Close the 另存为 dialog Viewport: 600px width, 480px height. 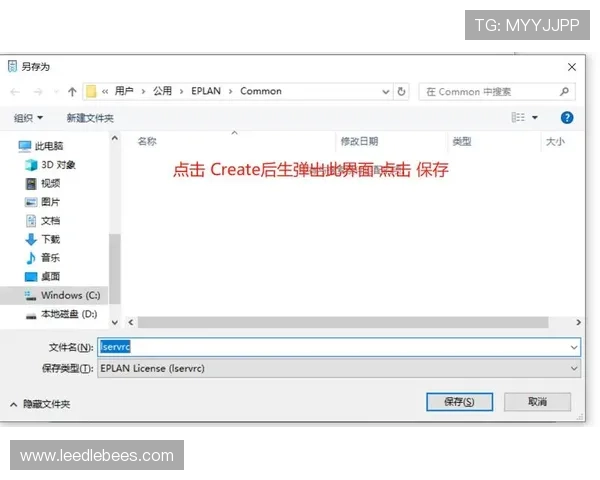point(572,67)
